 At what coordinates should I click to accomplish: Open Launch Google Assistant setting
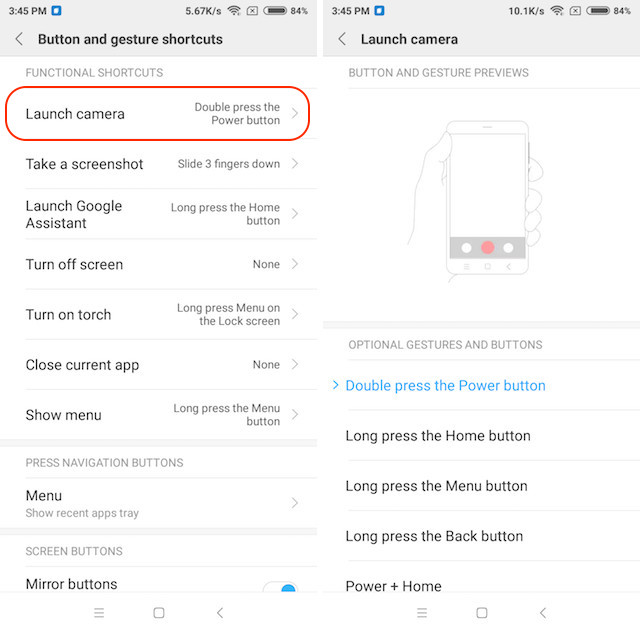point(158,214)
